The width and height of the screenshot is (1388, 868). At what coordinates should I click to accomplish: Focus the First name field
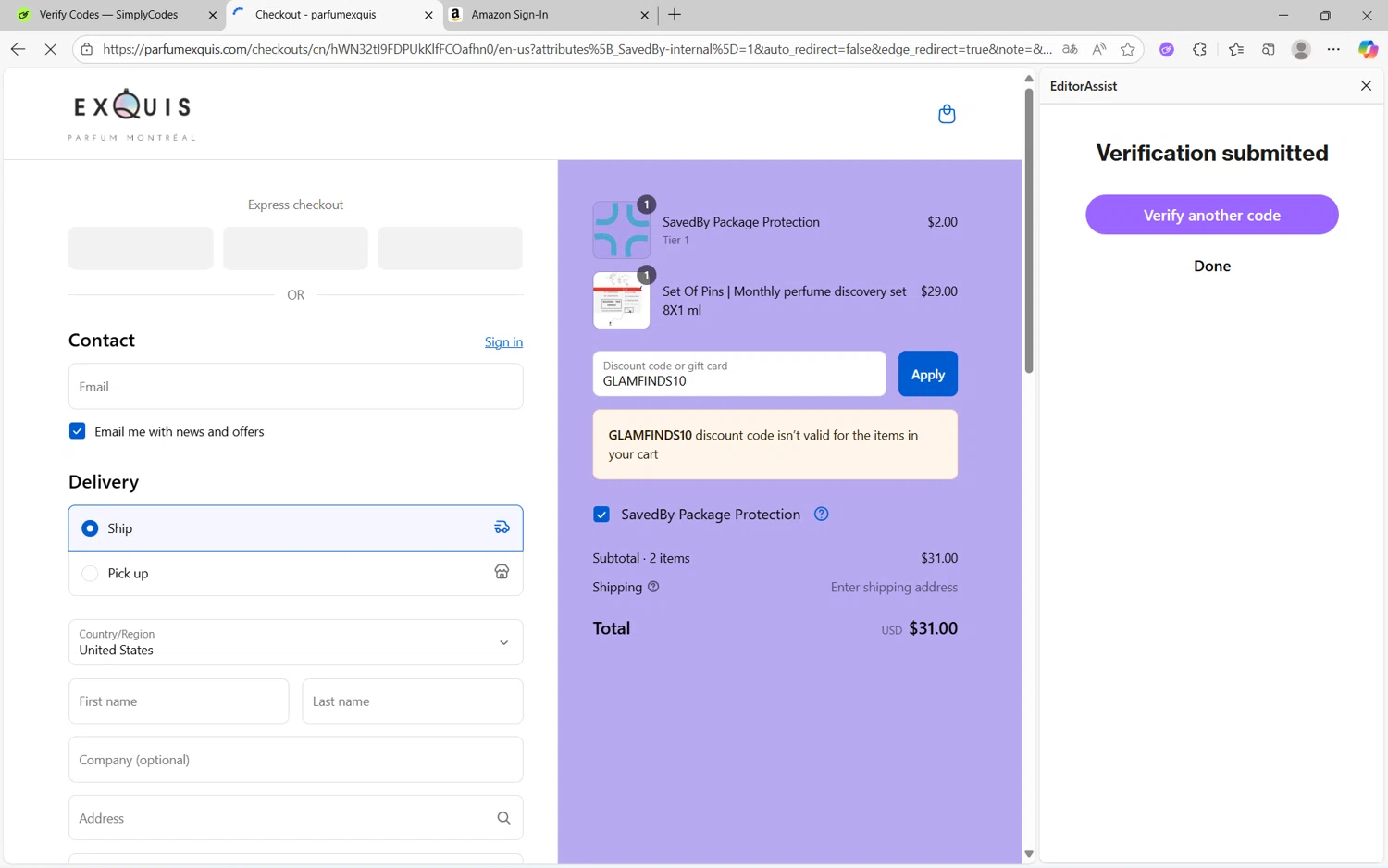(x=179, y=701)
